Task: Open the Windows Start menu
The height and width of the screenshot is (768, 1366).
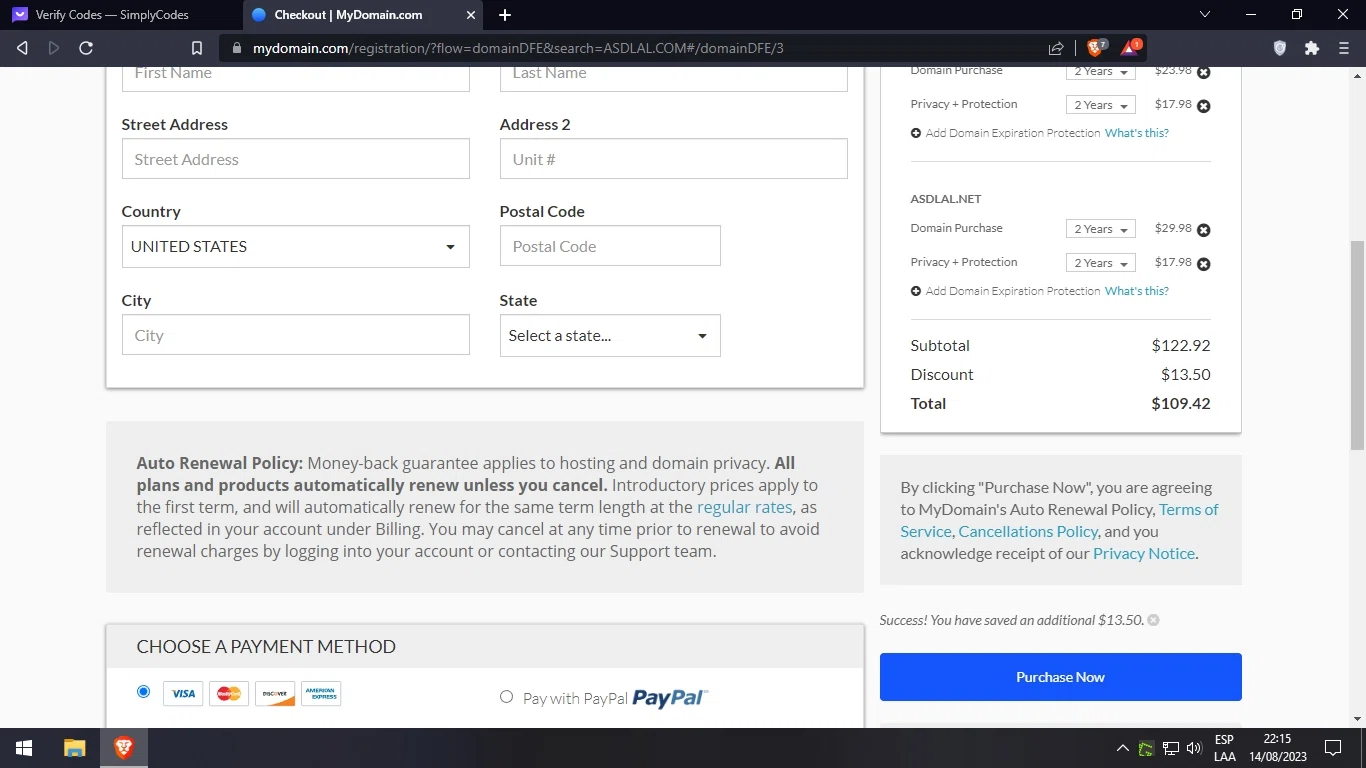Action: (x=23, y=748)
